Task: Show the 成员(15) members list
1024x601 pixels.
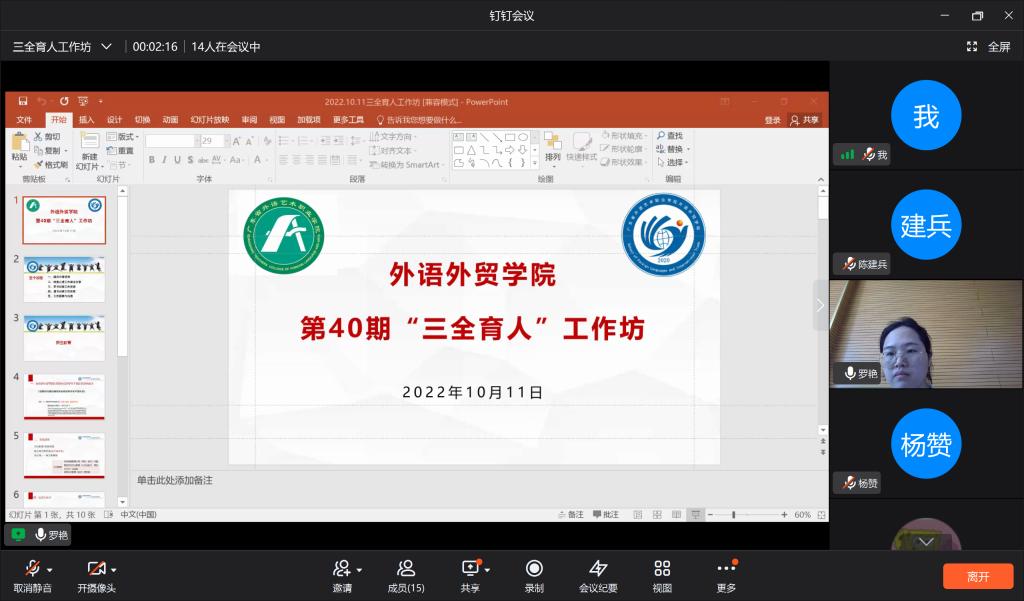Action: point(406,576)
